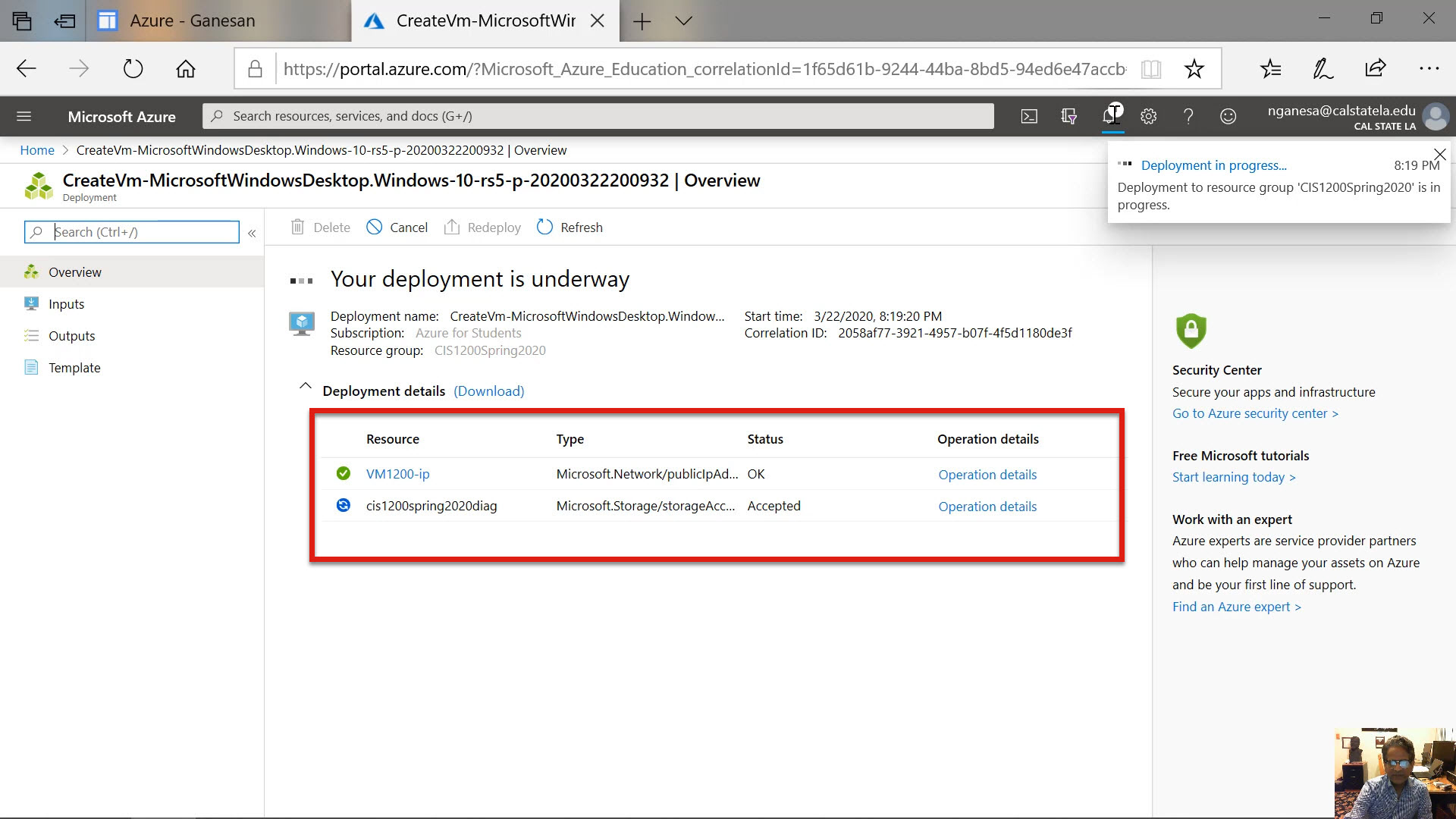Open the notifications bell icon

click(1112, 115)
